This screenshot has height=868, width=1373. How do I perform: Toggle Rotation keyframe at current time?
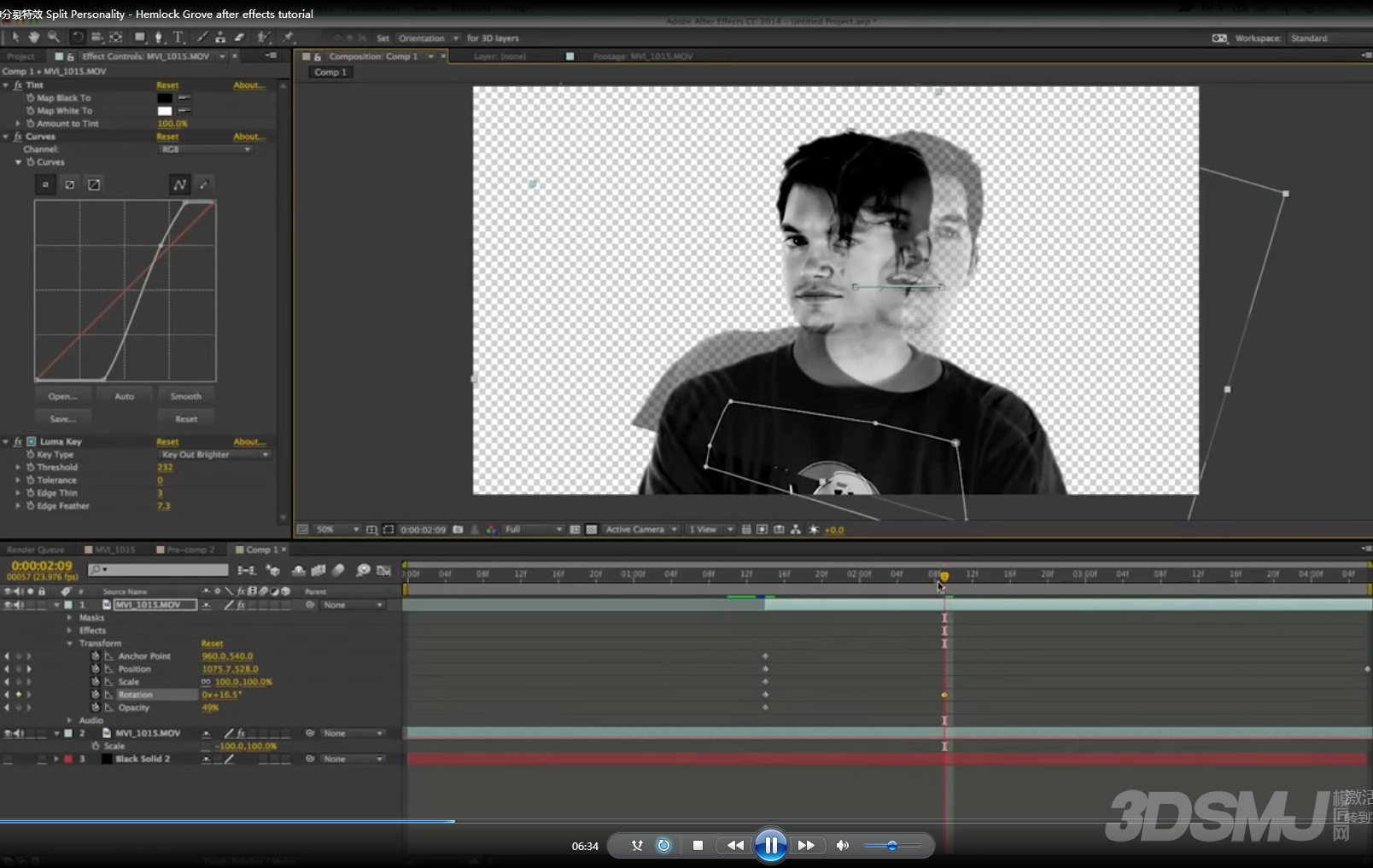pos(18,695)
